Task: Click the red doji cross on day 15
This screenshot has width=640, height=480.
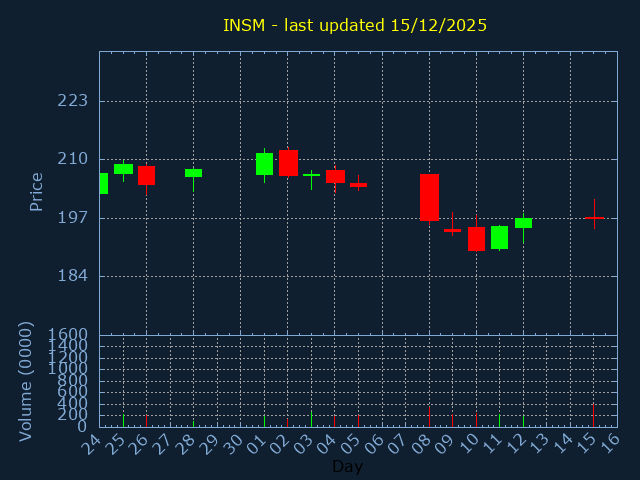Action: point(594,217)
